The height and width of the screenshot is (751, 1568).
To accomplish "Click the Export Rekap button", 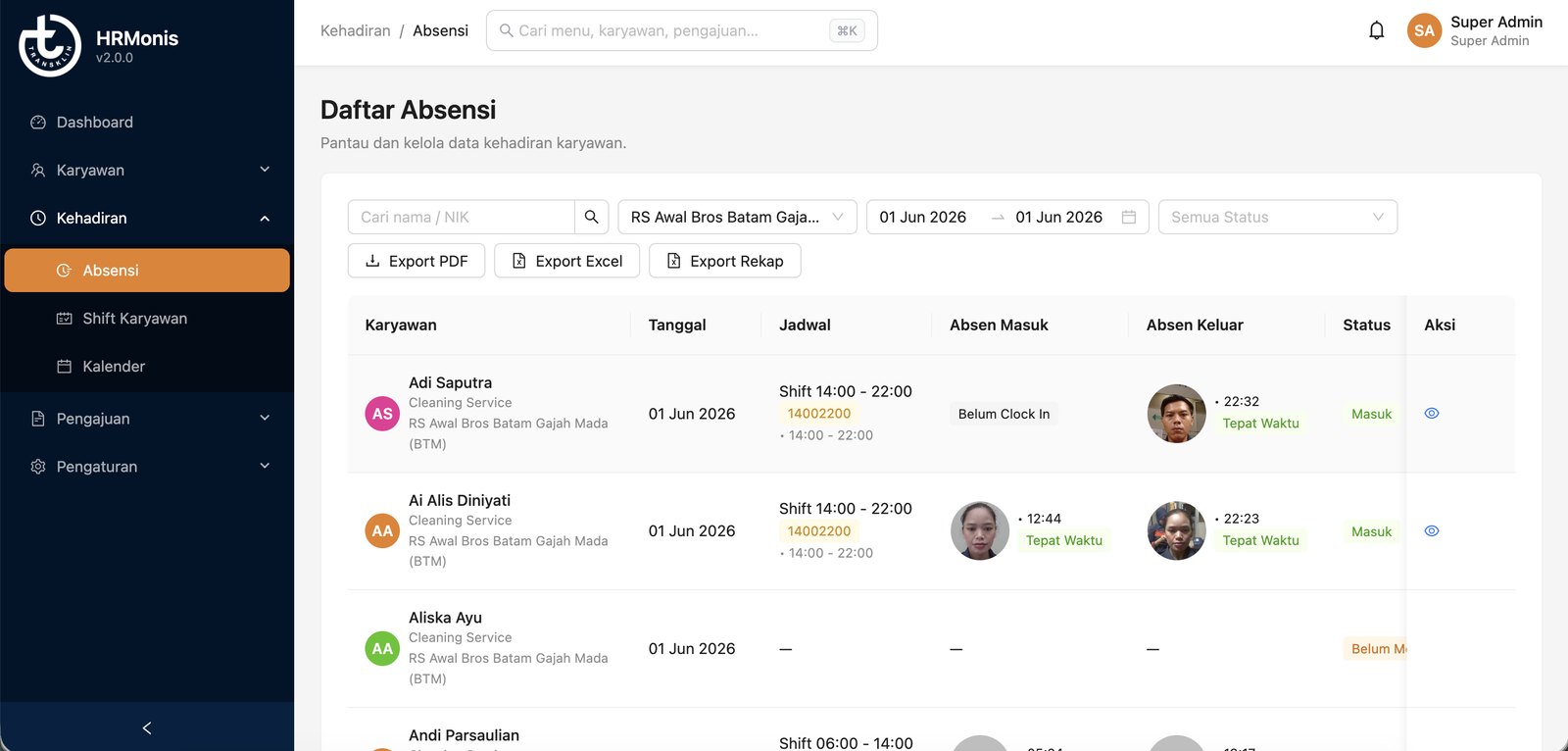I will pos(725,261).
